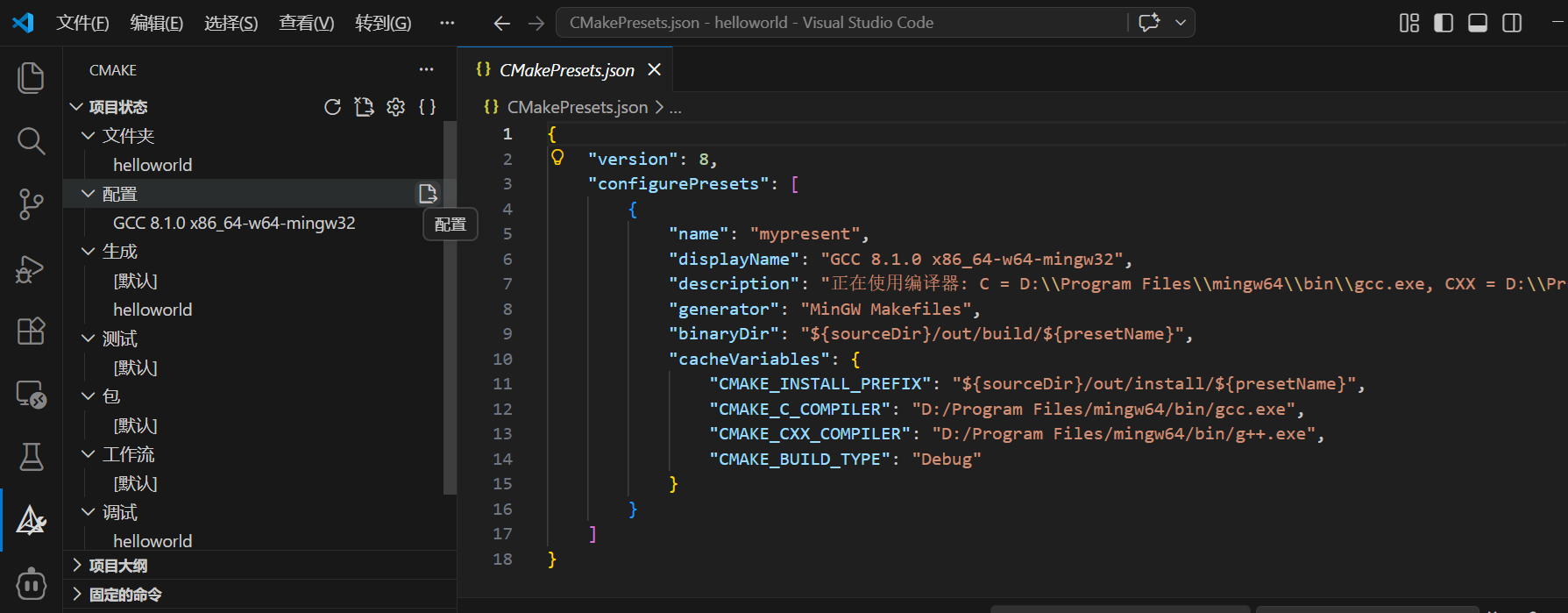Collapse the 包 tree node

tap(88, 396)
